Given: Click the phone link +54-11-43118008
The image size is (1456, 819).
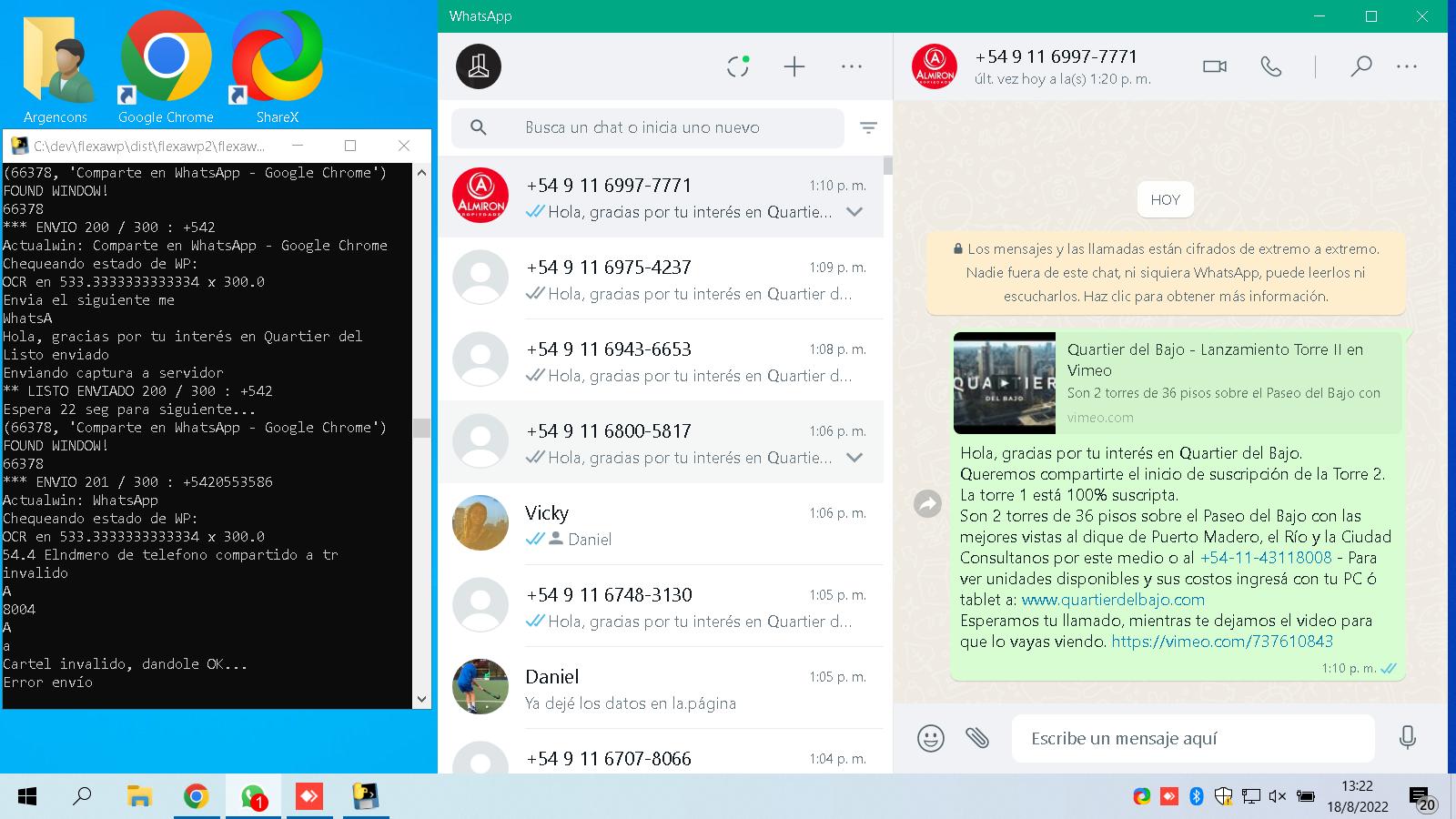Looking at the screenshot, I should [1266, 558].
